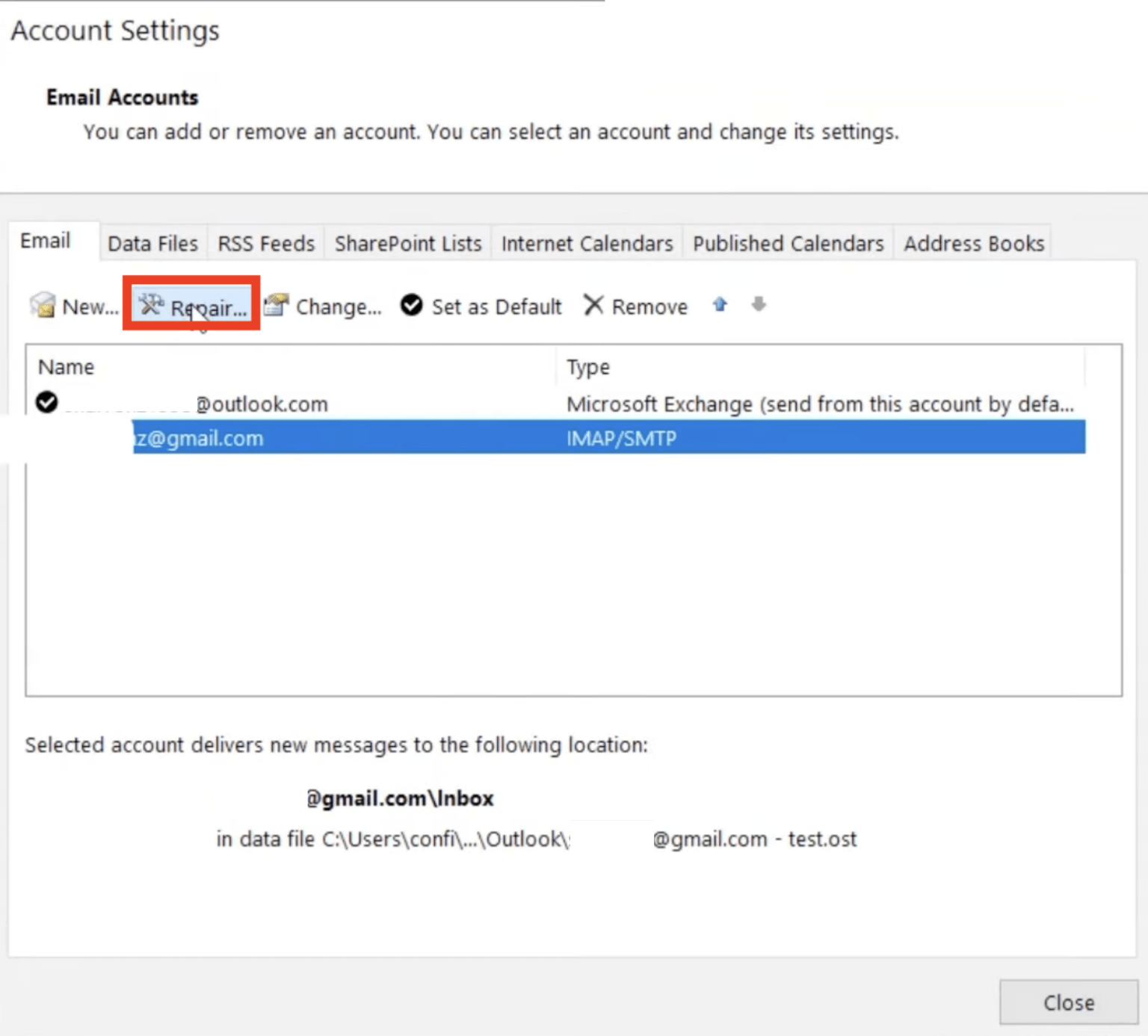Click the default badge next to outlook.com account
Image resolution: width=1148 pixels, height=1036 pixels.
coord(46,404)
